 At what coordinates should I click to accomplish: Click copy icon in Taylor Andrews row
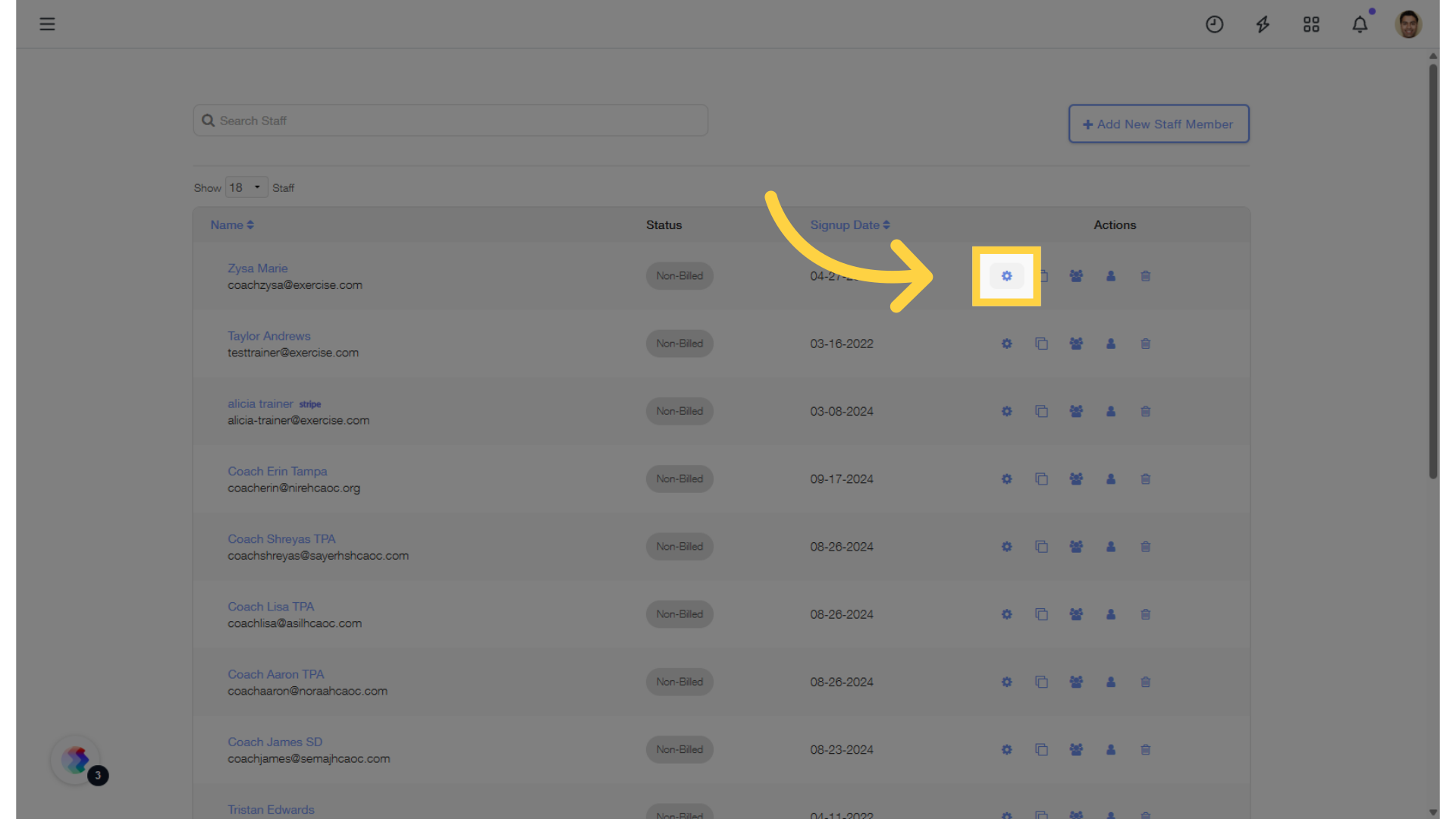1041,344
